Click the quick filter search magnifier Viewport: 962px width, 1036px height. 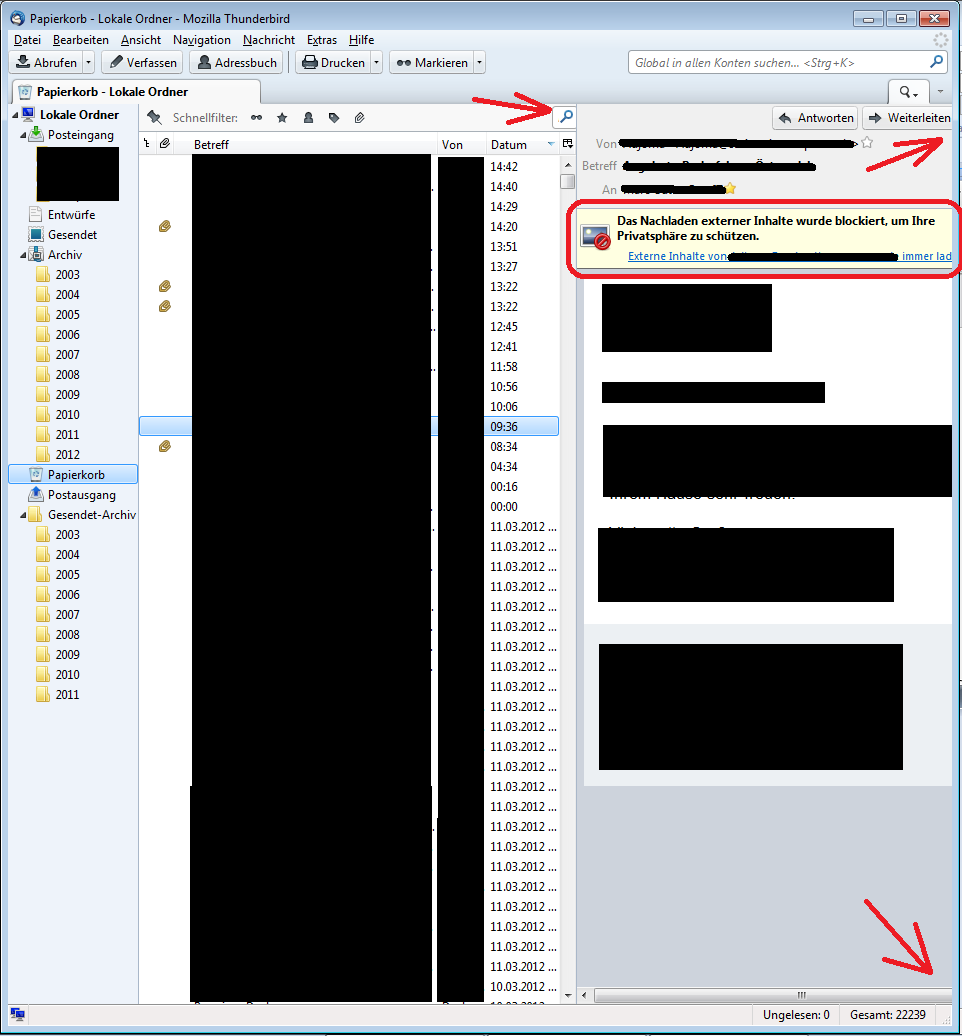point(565,117)
